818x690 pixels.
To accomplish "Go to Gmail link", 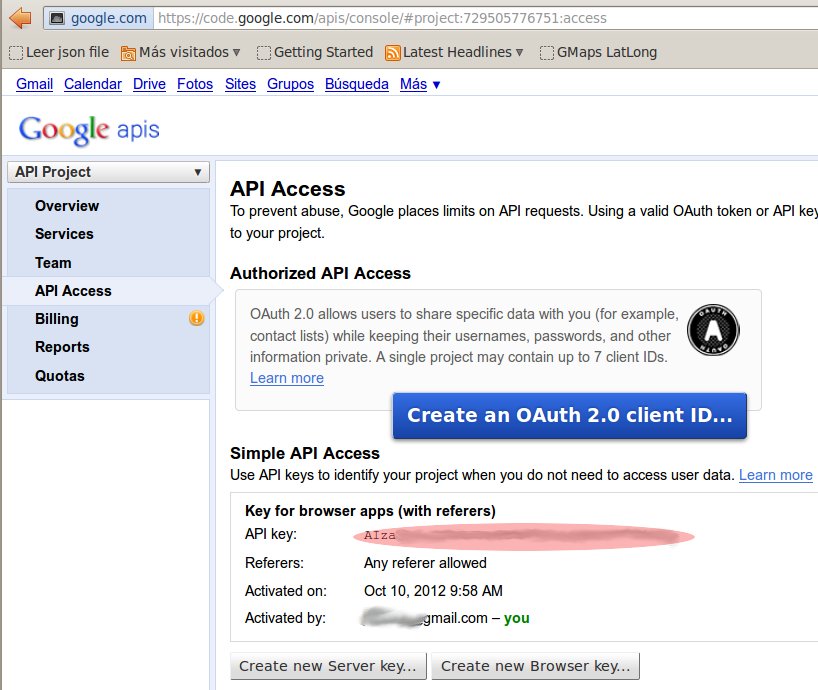I will (x=34, y=84).
